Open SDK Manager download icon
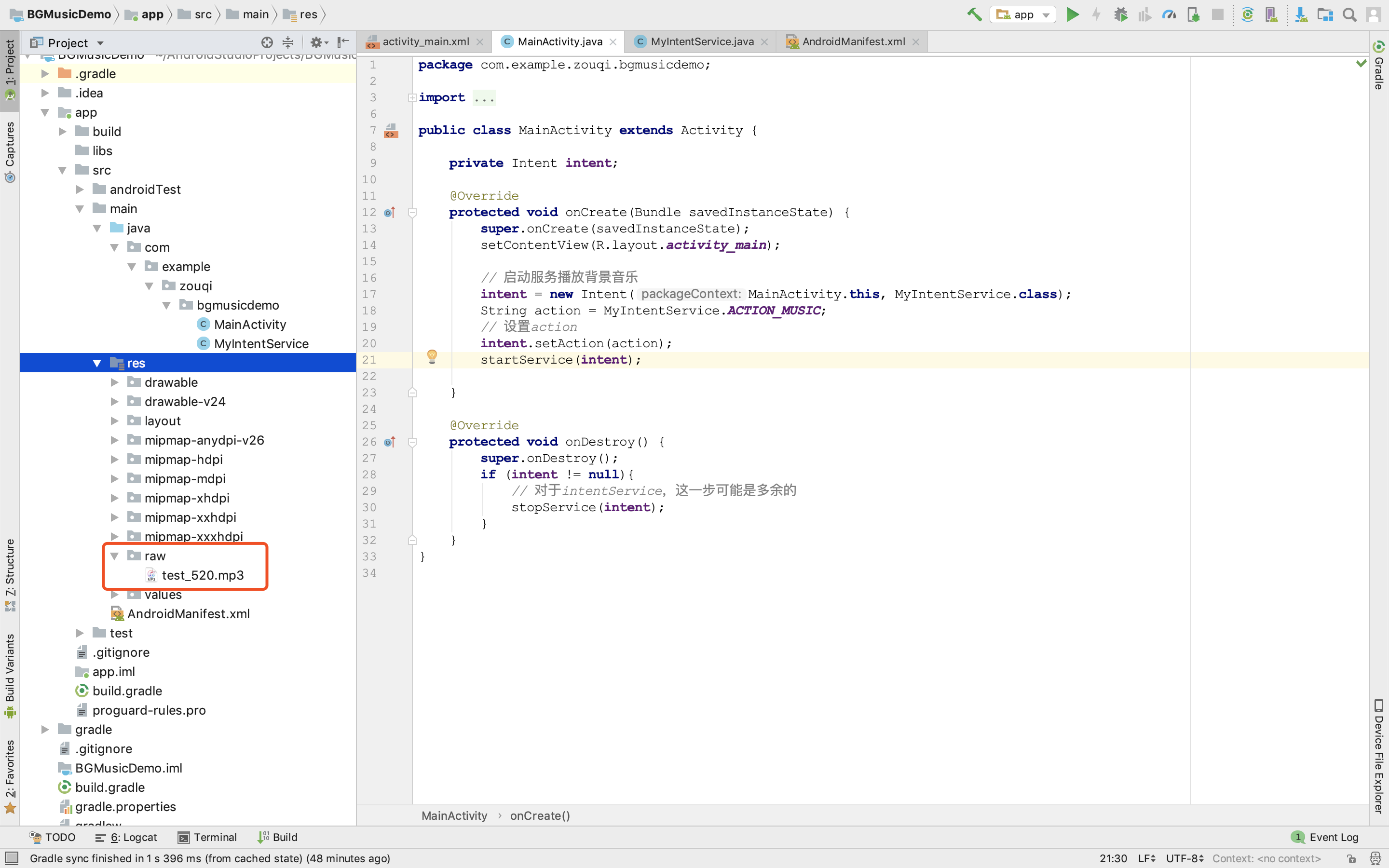 pos(1301,14)
